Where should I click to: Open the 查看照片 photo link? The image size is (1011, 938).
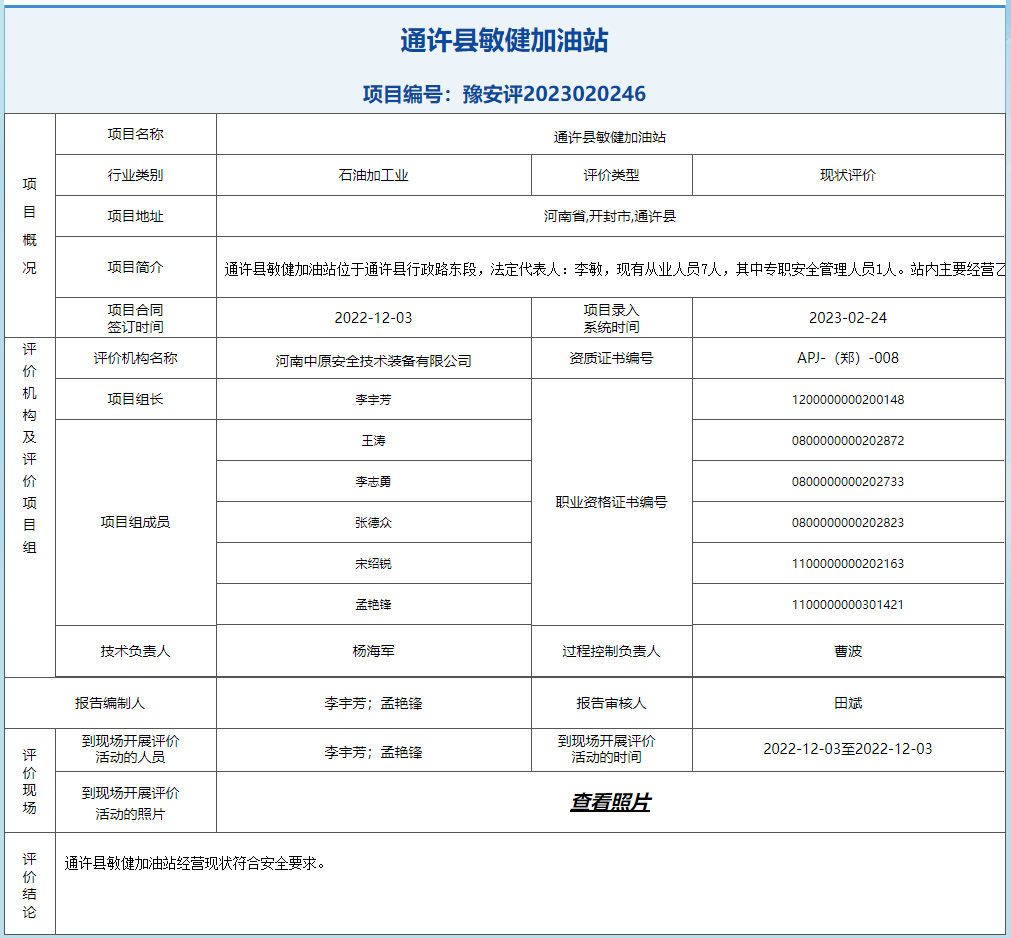610,802
